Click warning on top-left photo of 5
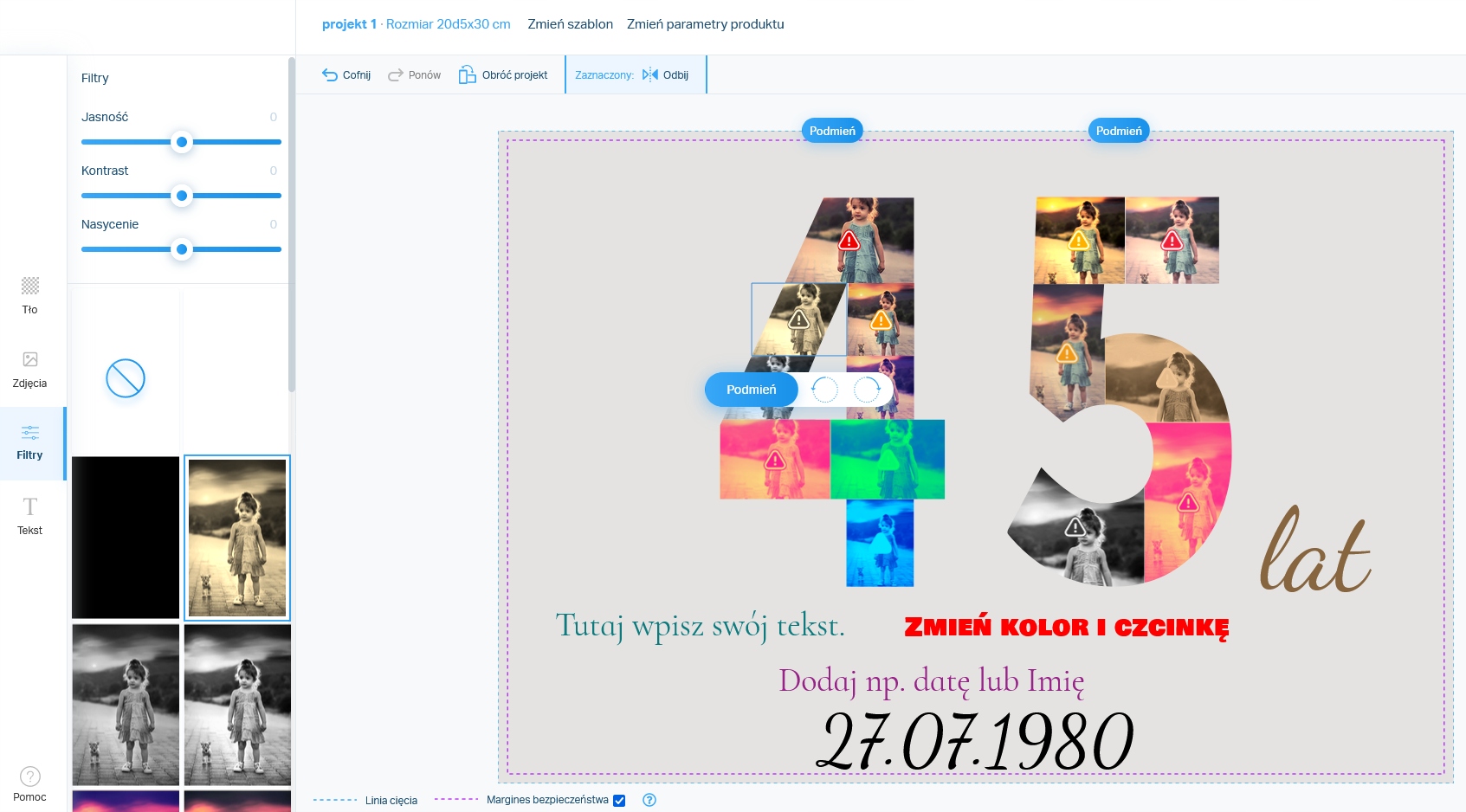Viewport: 1466px width, 812px height. tap(1079, 240)
